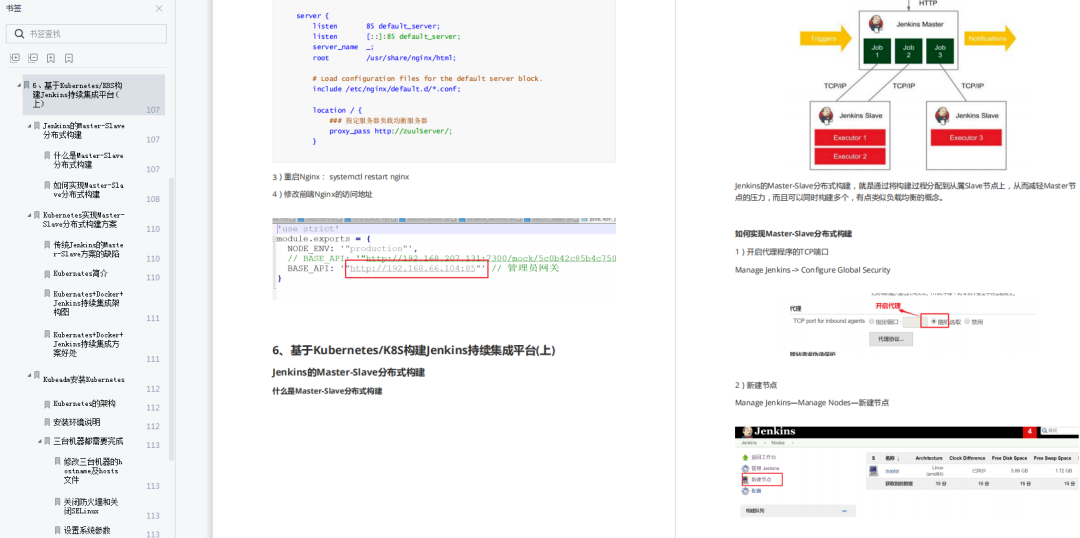Image resolution: width=1080 pixels, height=538 pixels.
Task: Click bookmark icon beside 什么是Master-Slave分布式构建
Action: coord(48,156)
